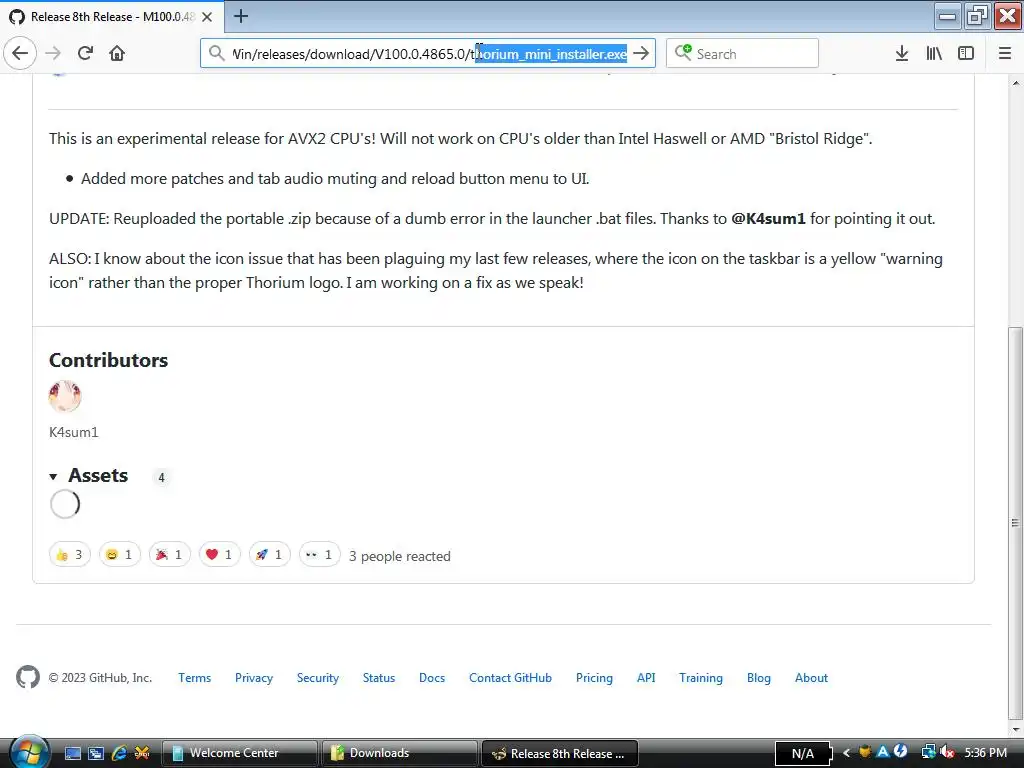Switch to Downloads taskbar window
This screenshot has height=768, width=1024.
(x=399, y=753)
